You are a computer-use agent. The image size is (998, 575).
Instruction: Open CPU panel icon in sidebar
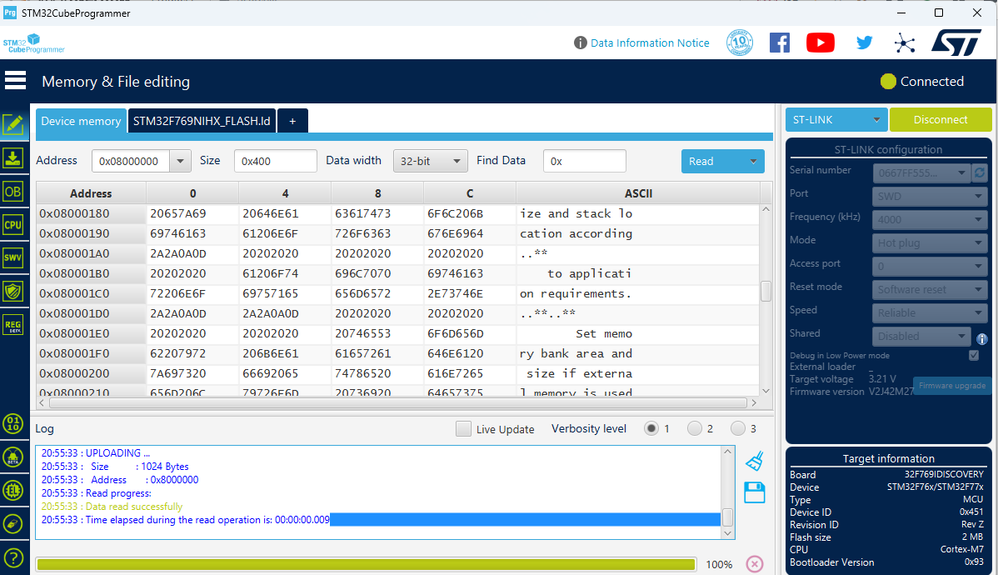point(13,225)
